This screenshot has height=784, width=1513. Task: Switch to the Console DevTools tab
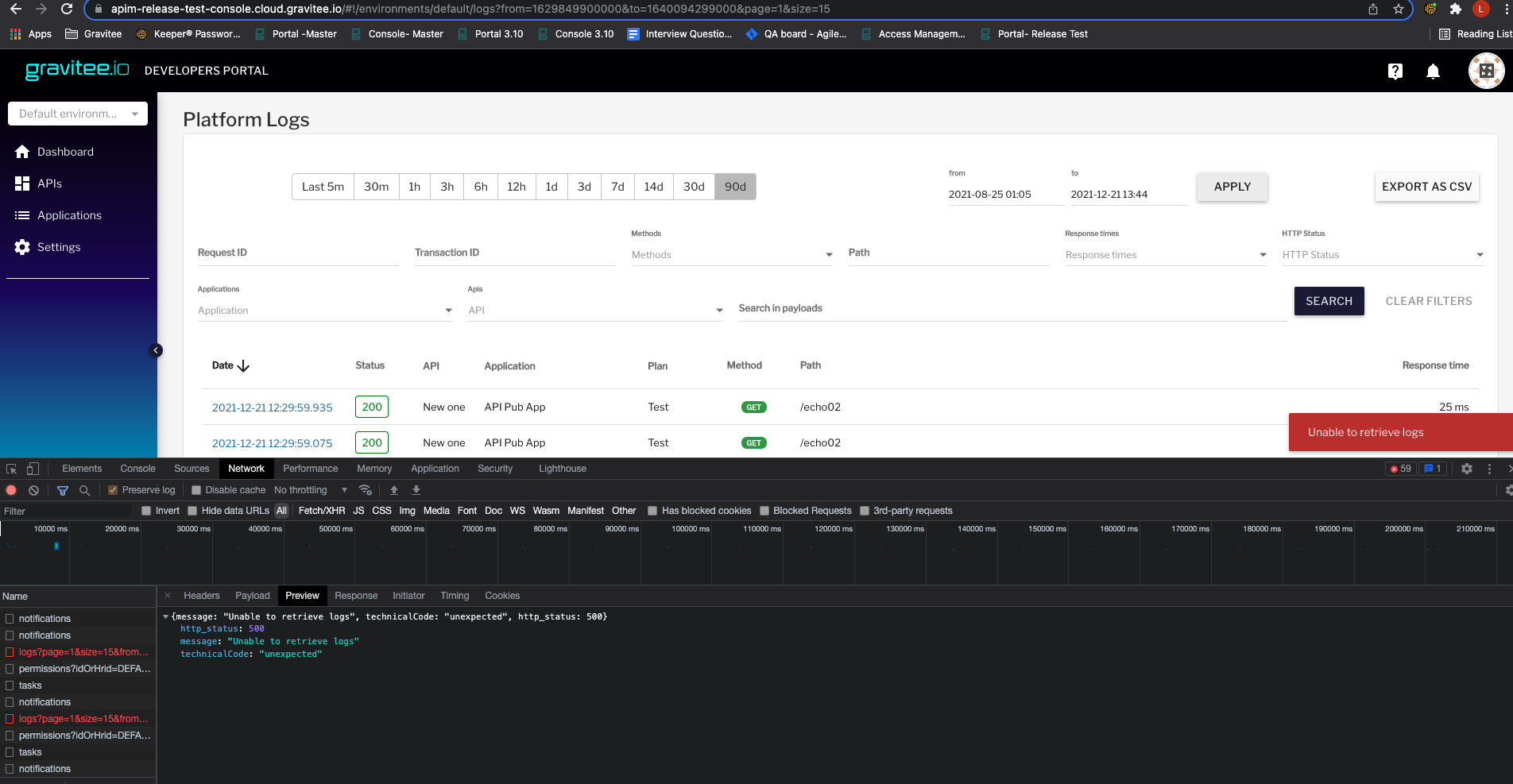coord(137,469)
